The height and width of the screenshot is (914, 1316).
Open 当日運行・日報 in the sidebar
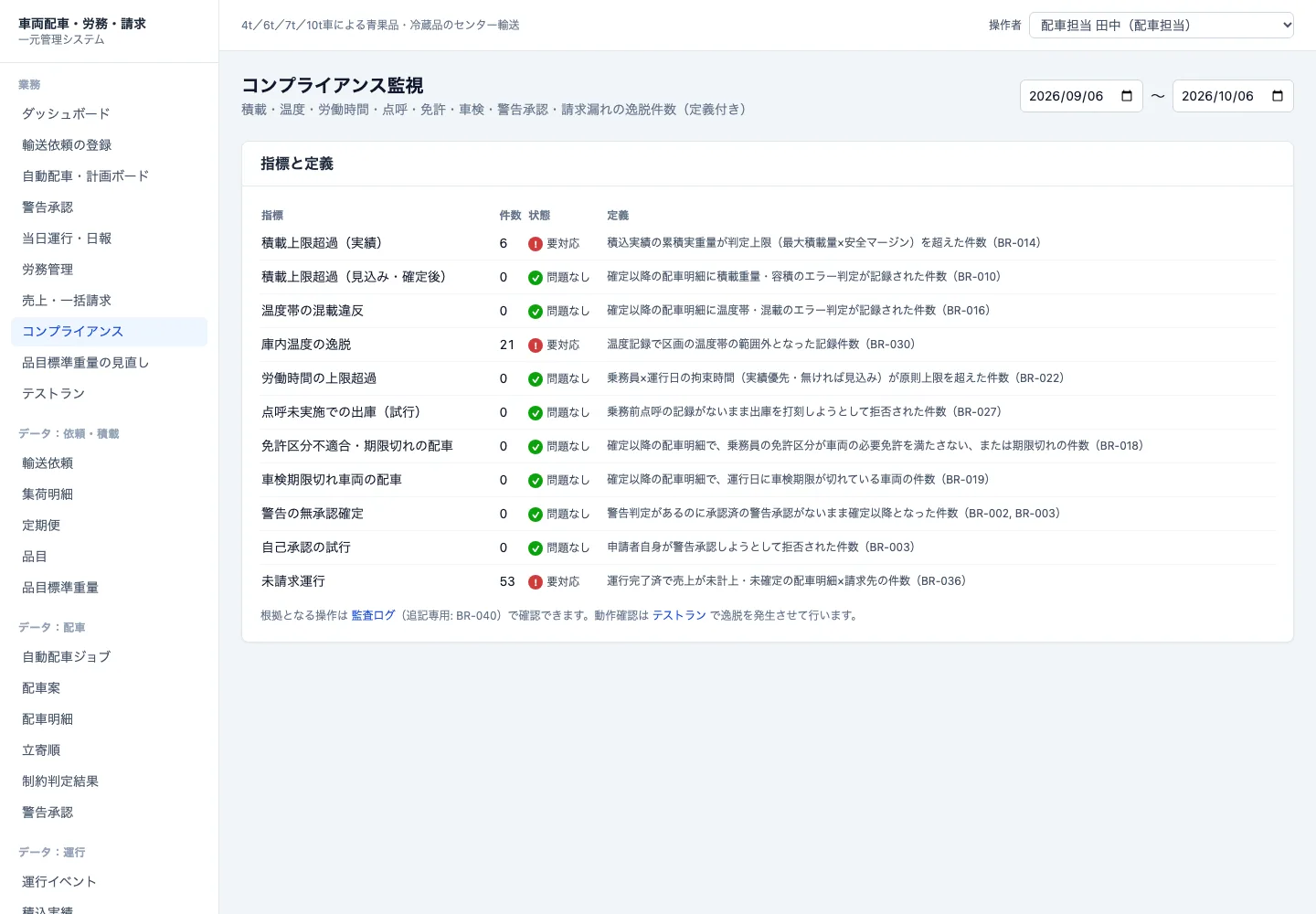tap(110, 239)
